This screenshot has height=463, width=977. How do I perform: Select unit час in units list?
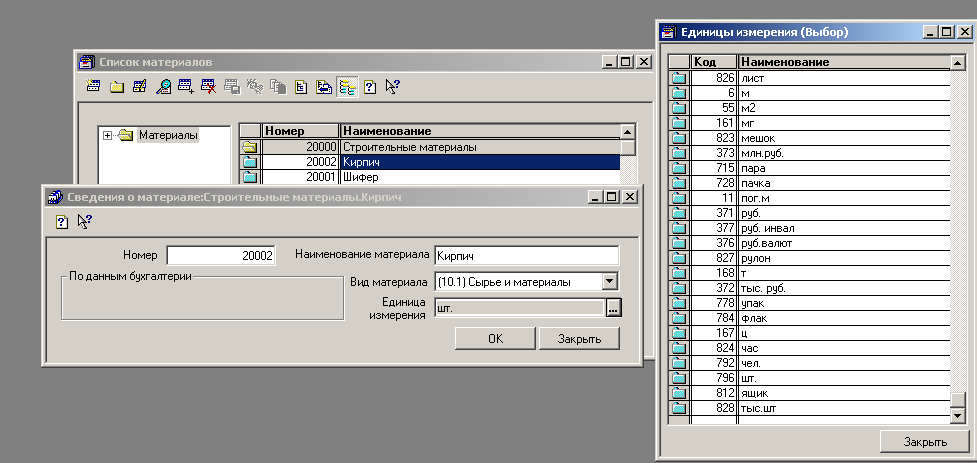coord(820,348)
